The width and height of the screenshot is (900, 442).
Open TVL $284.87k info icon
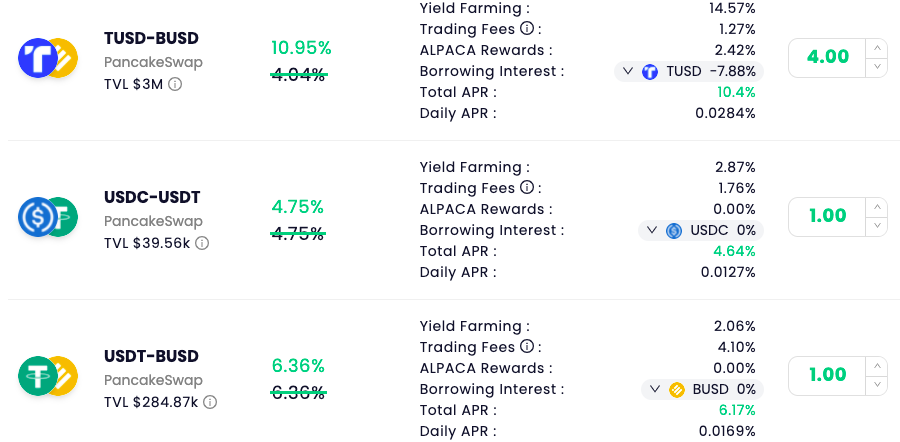[x=210, y=402]
